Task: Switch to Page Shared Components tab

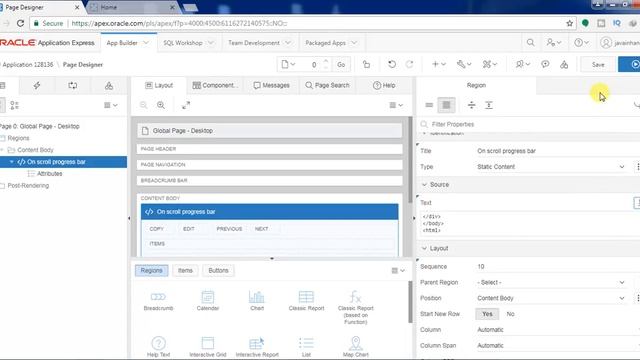Action: pyautogui.click(x=109, y=85)
